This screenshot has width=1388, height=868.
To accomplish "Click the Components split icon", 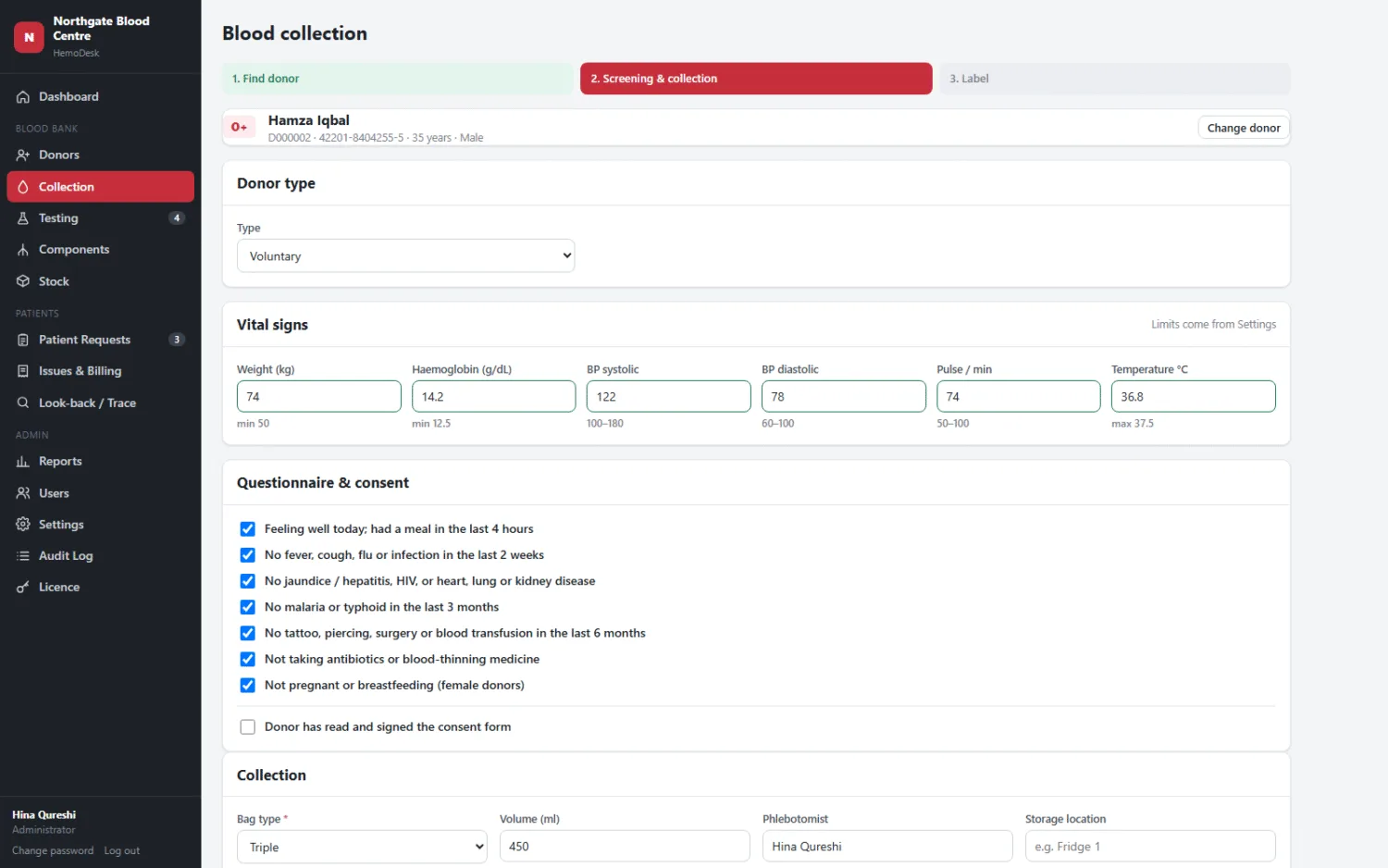I will [x=23, y=250].
